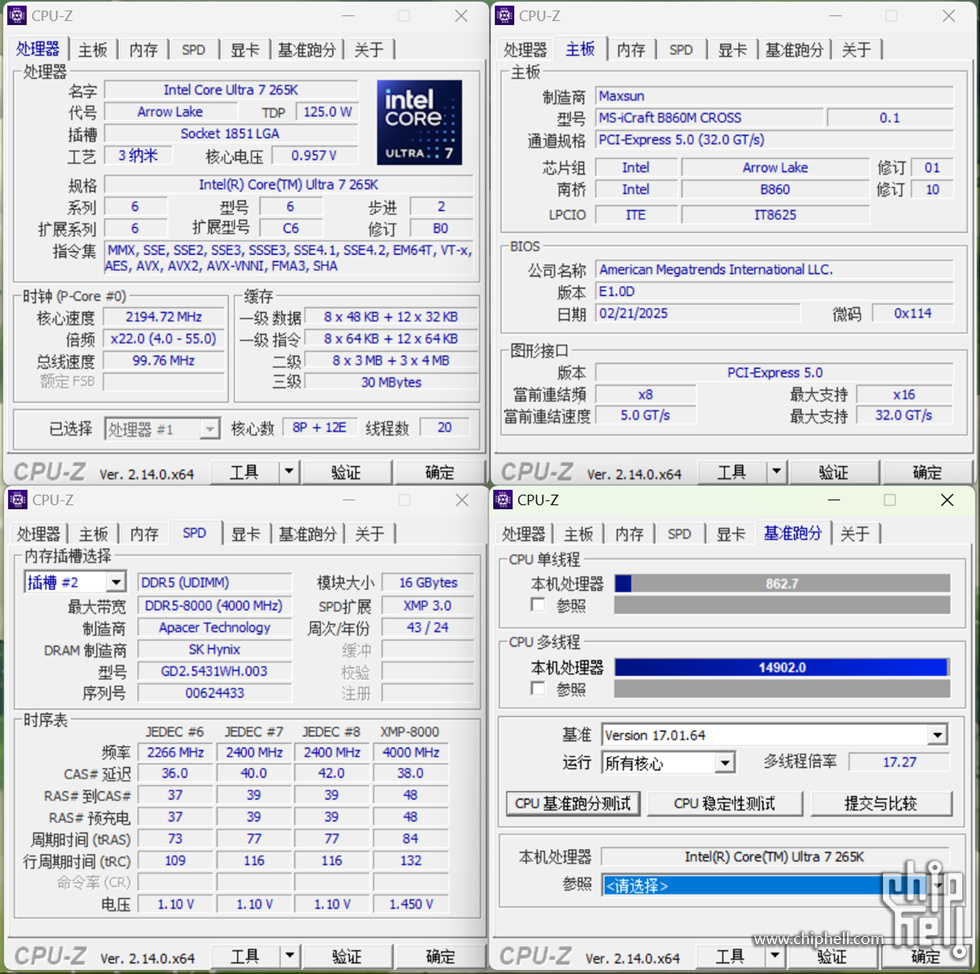This screenshot has width=980, height=974.
Task: Click the 模块大小 value 16 GBytes
Action: pyautogui.click(x=428, y=583)
